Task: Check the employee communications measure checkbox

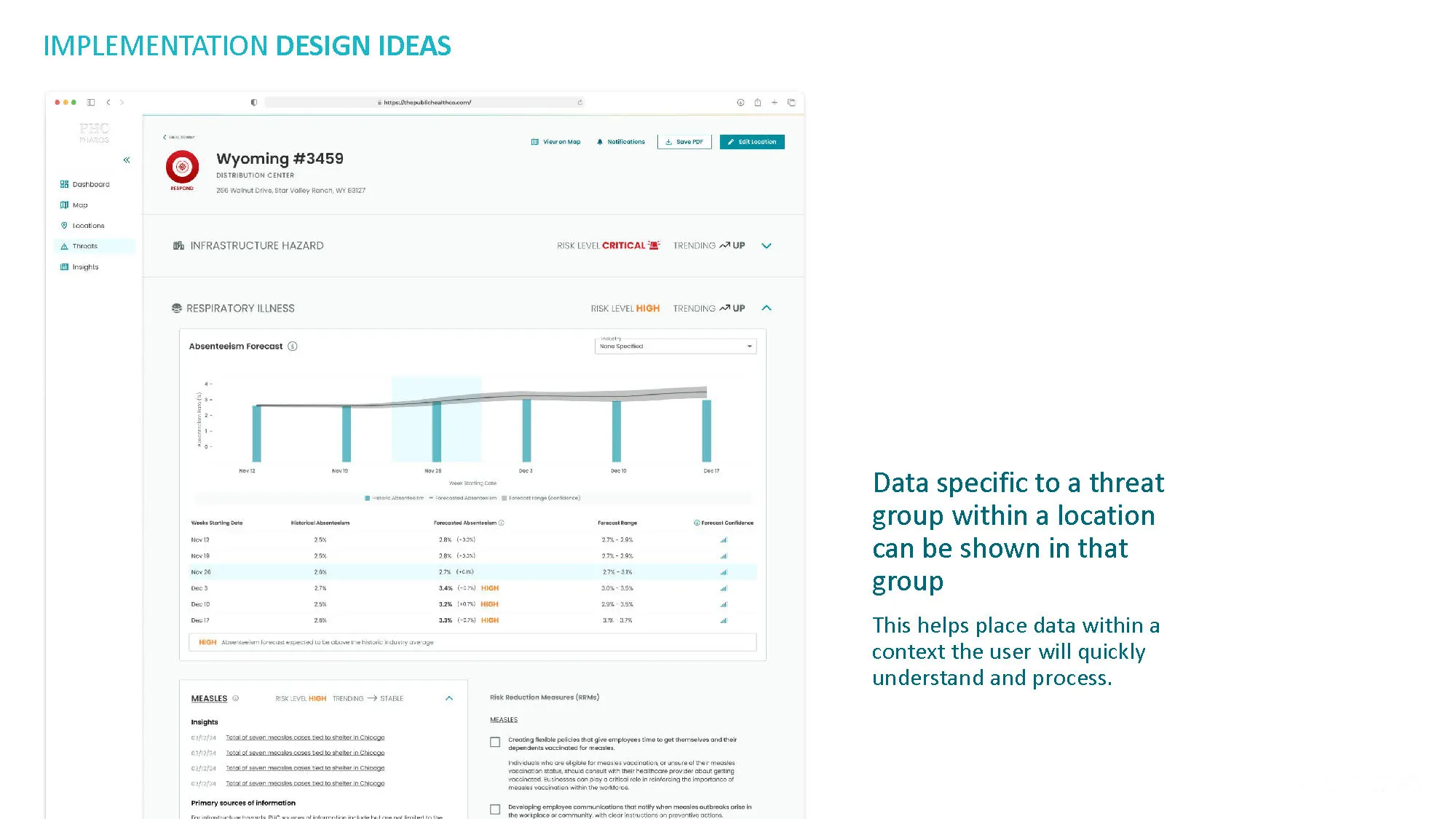Action: [495, 810]
